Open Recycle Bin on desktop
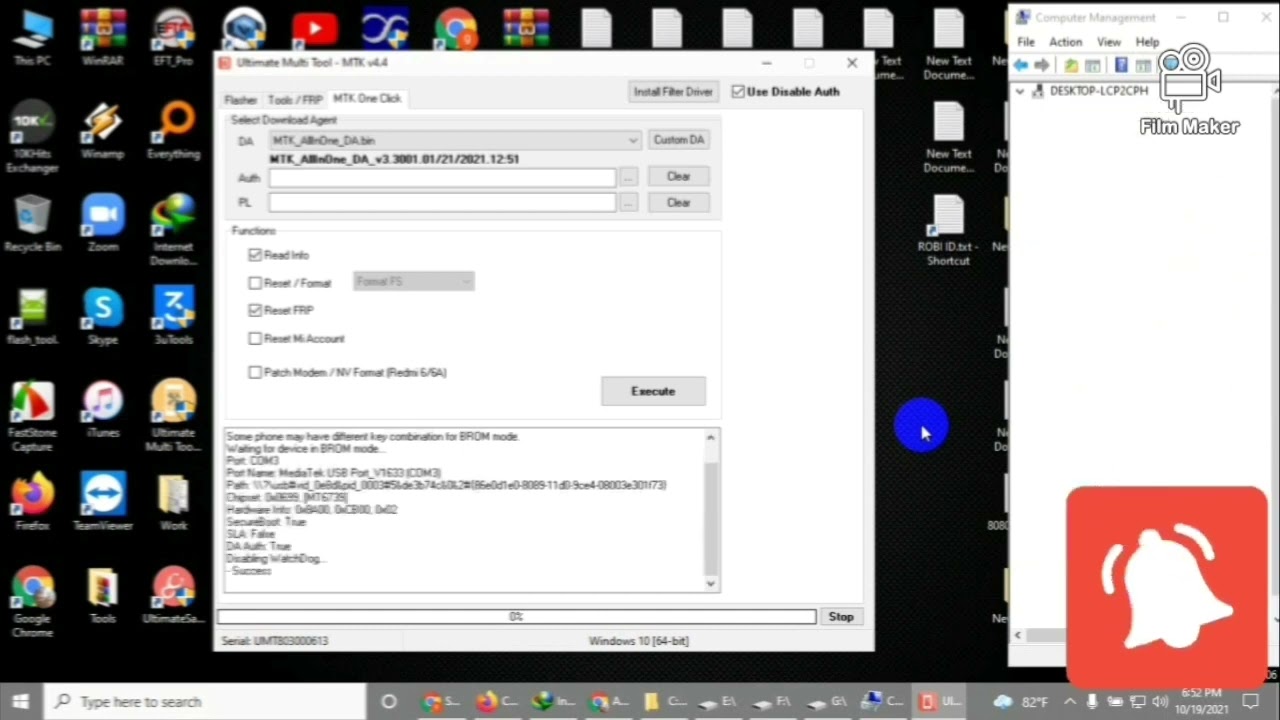This screenshot has width=1280, height=720. (32, 223)
